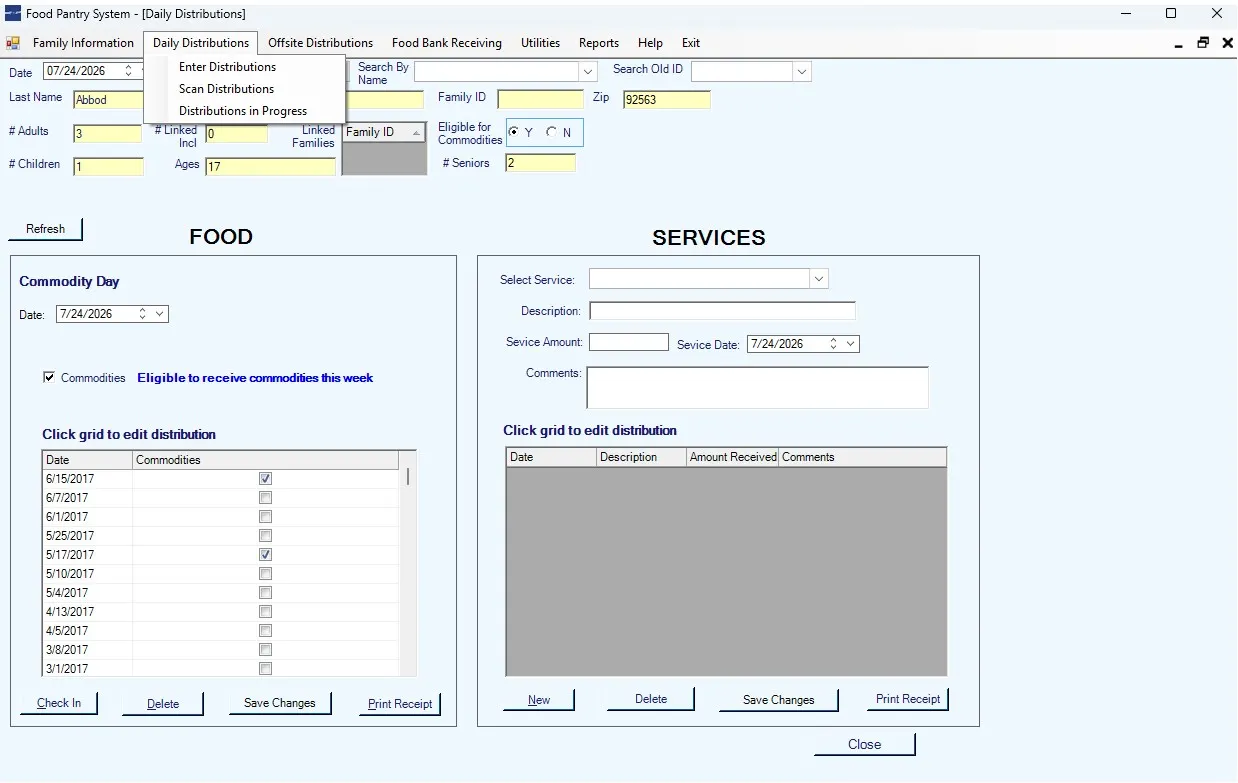This screenshot has height=783, width=1238.
Task: Toggle the commodities checkbox for 5/17/2017
Action: [265, 555]
